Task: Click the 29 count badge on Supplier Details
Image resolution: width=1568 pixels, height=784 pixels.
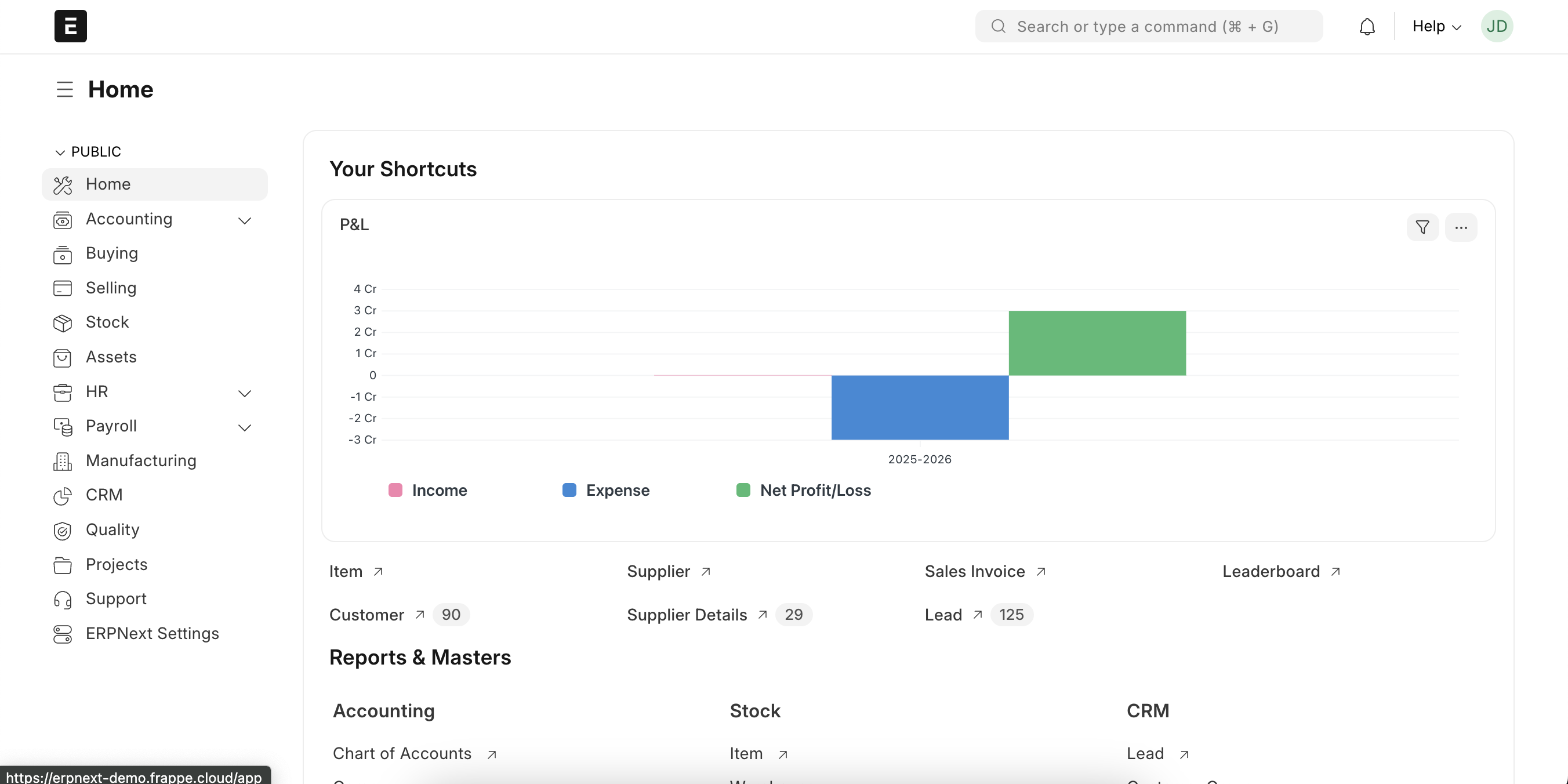Action: pos(794,615)
